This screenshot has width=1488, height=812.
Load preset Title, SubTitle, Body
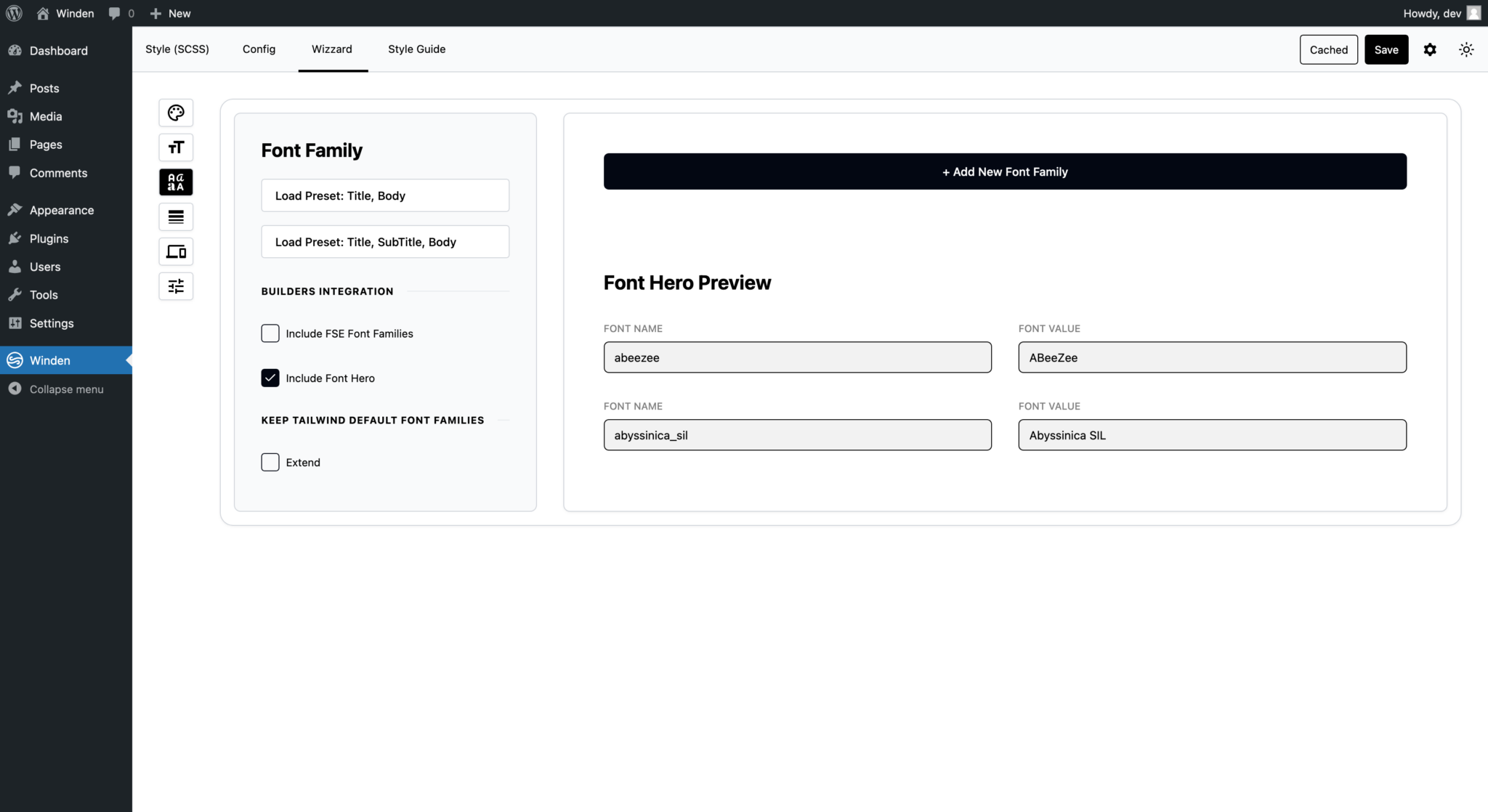(385, 242)
